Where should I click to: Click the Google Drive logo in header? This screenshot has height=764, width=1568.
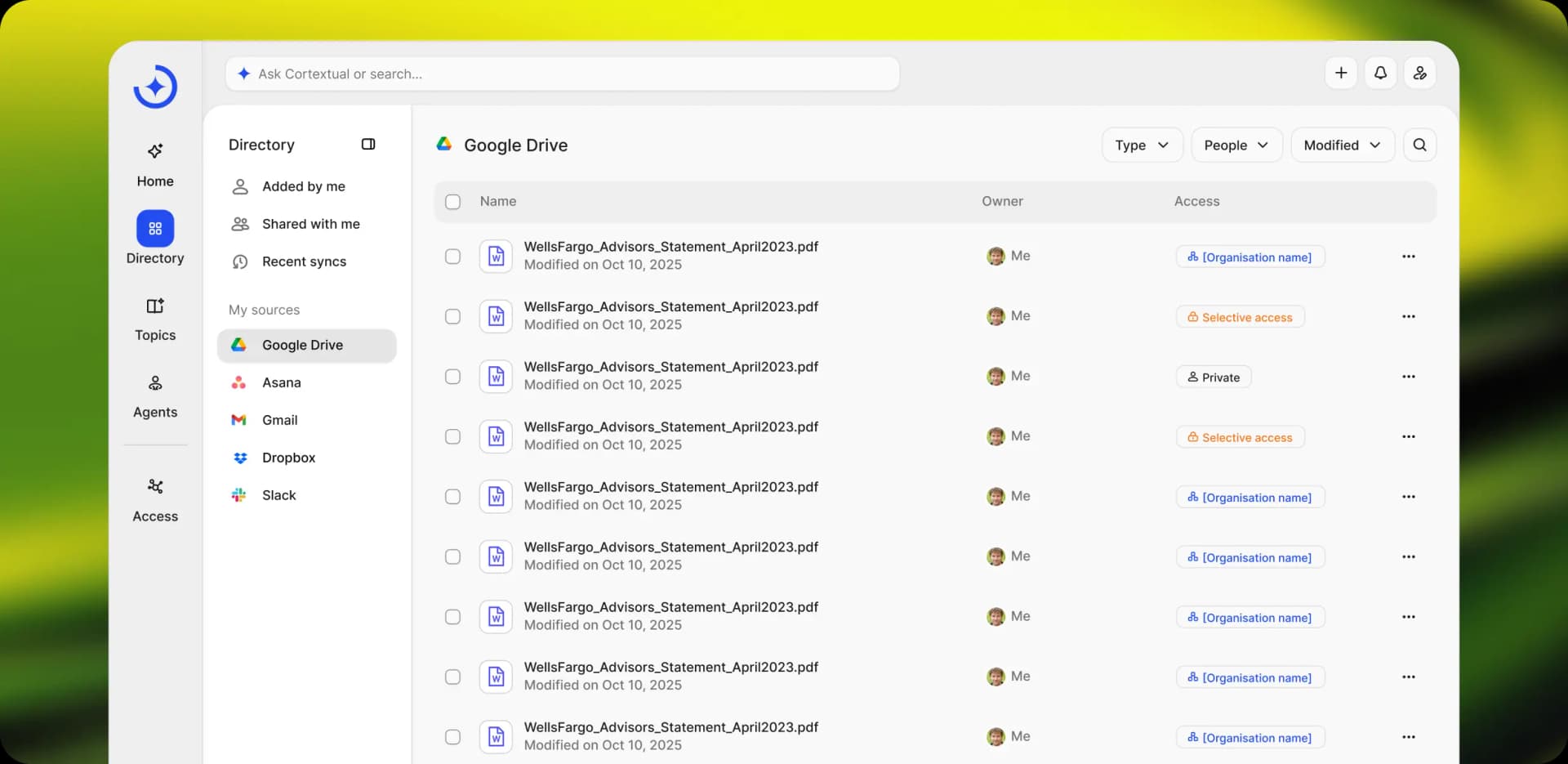pos(444,144)
